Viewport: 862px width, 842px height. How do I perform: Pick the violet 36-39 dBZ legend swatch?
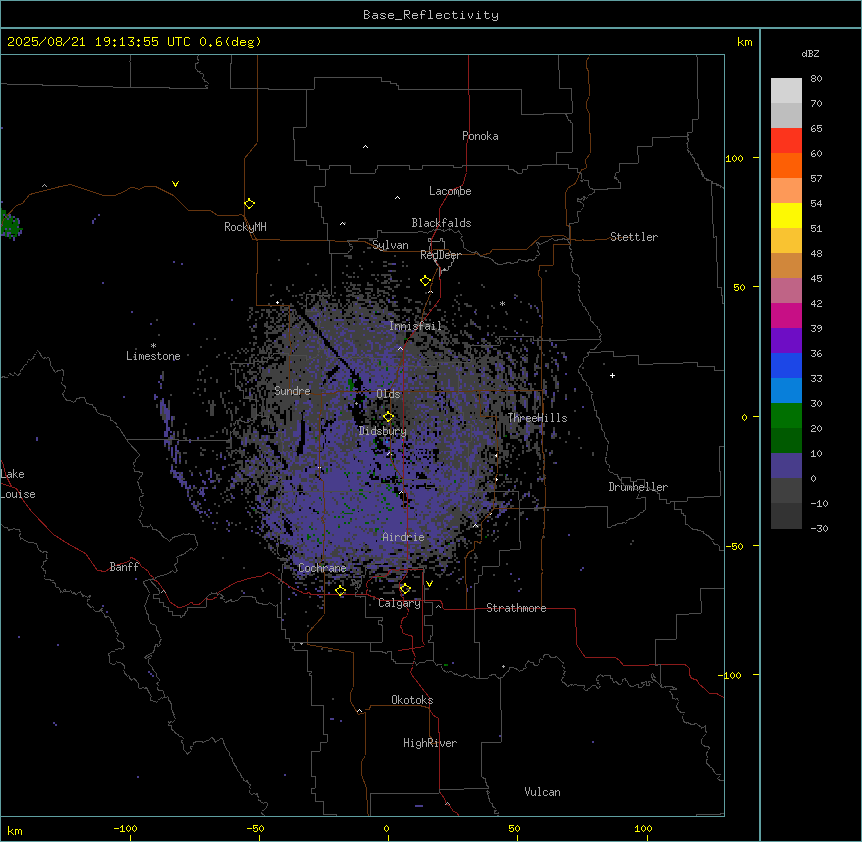coord(786,341)
